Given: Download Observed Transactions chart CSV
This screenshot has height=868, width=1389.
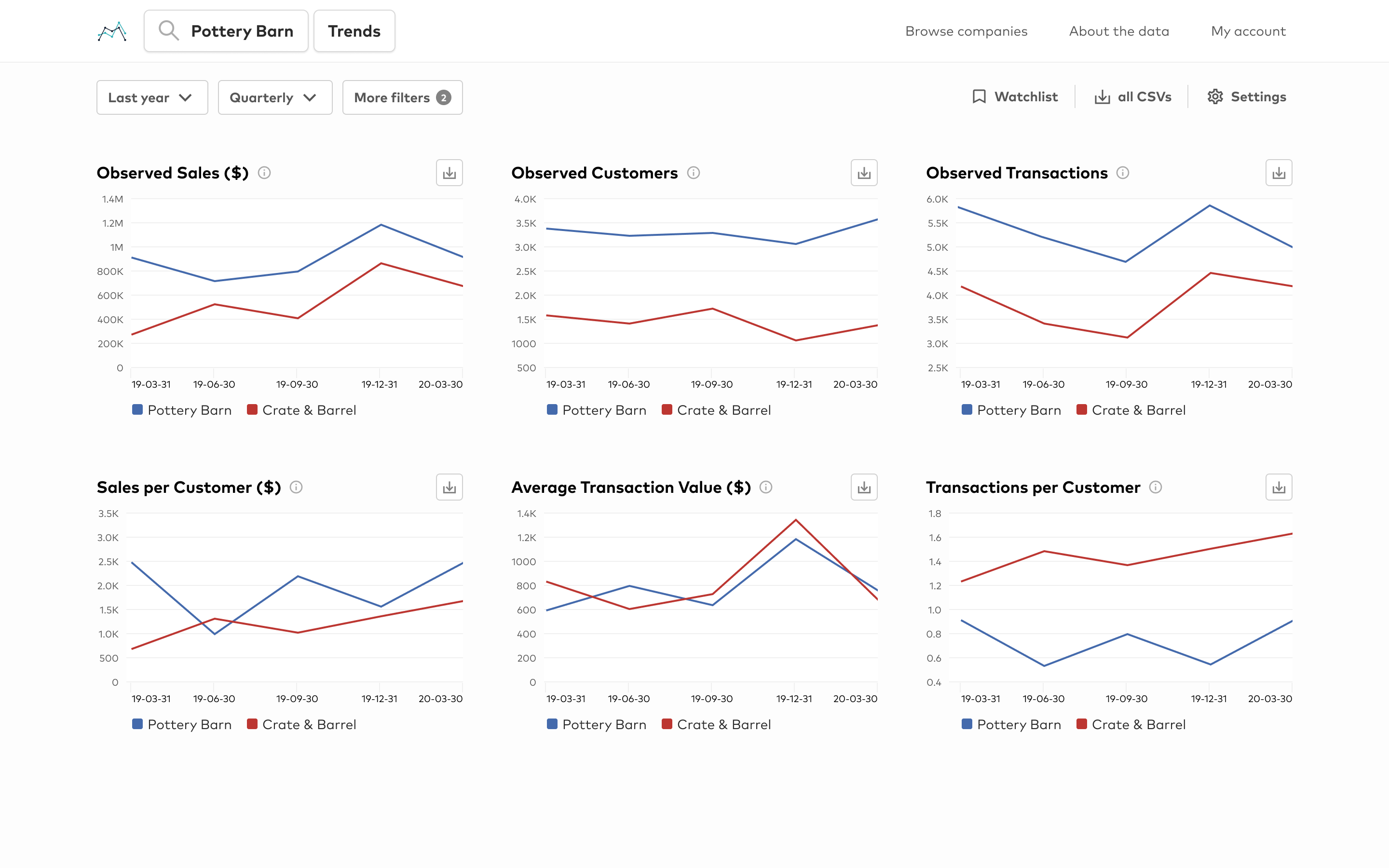Looking at the screenshot, I should pyautogui.click(x=1278, y=173).
